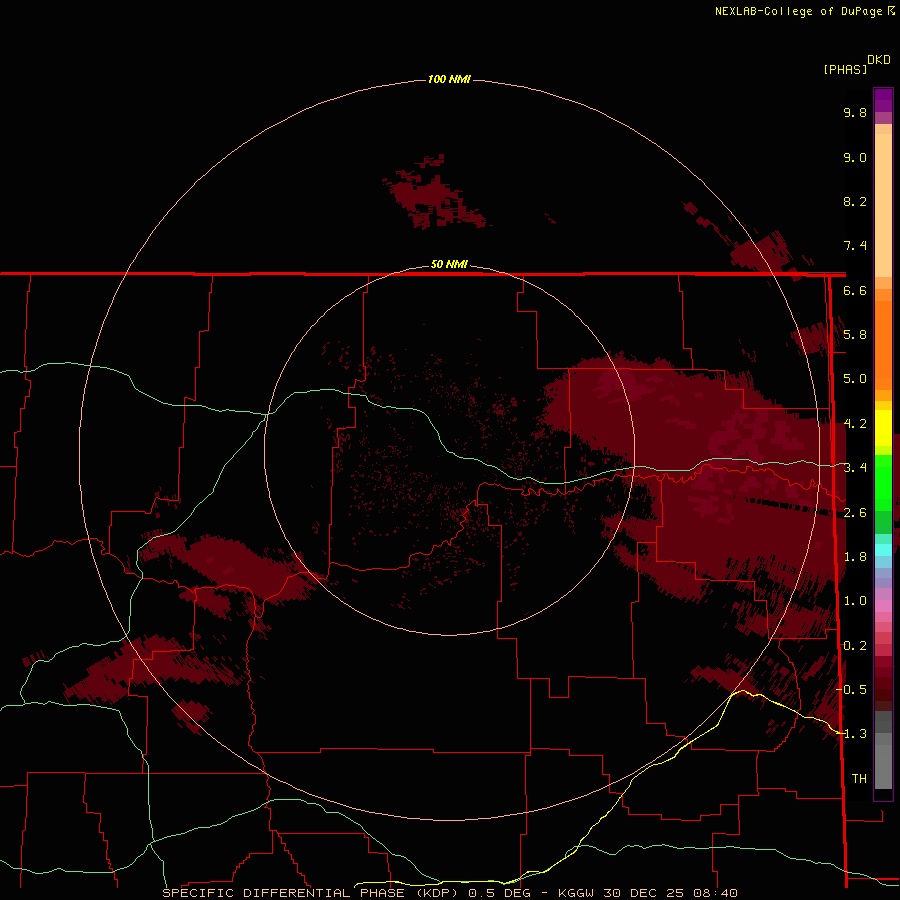900x900 pixels.
Task: Click the purple segment of the color bar
Action: 883,100
